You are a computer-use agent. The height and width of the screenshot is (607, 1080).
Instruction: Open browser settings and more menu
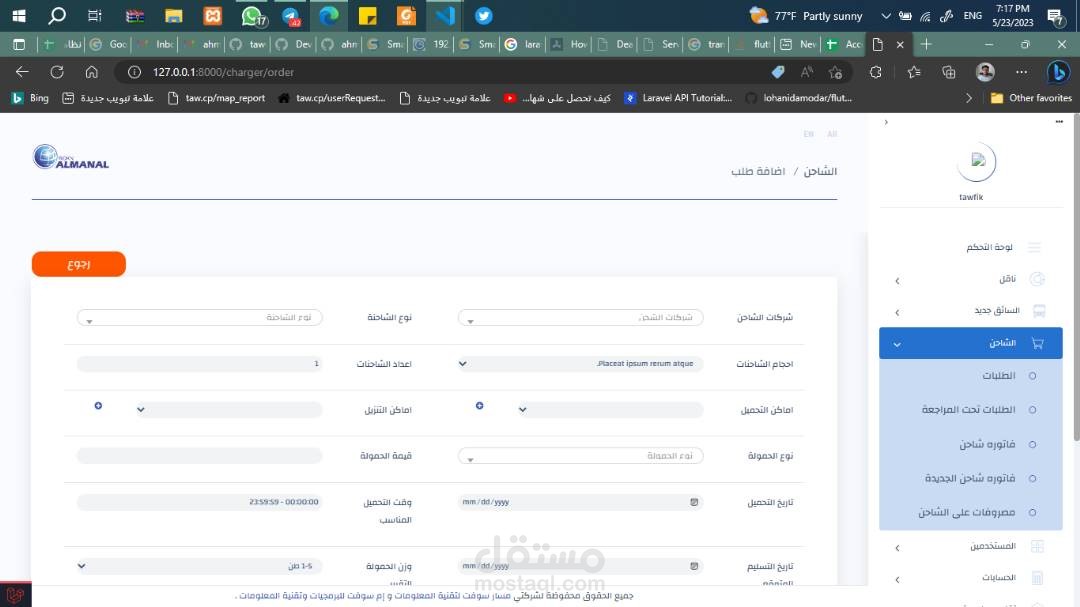(x=1021, y=72)
